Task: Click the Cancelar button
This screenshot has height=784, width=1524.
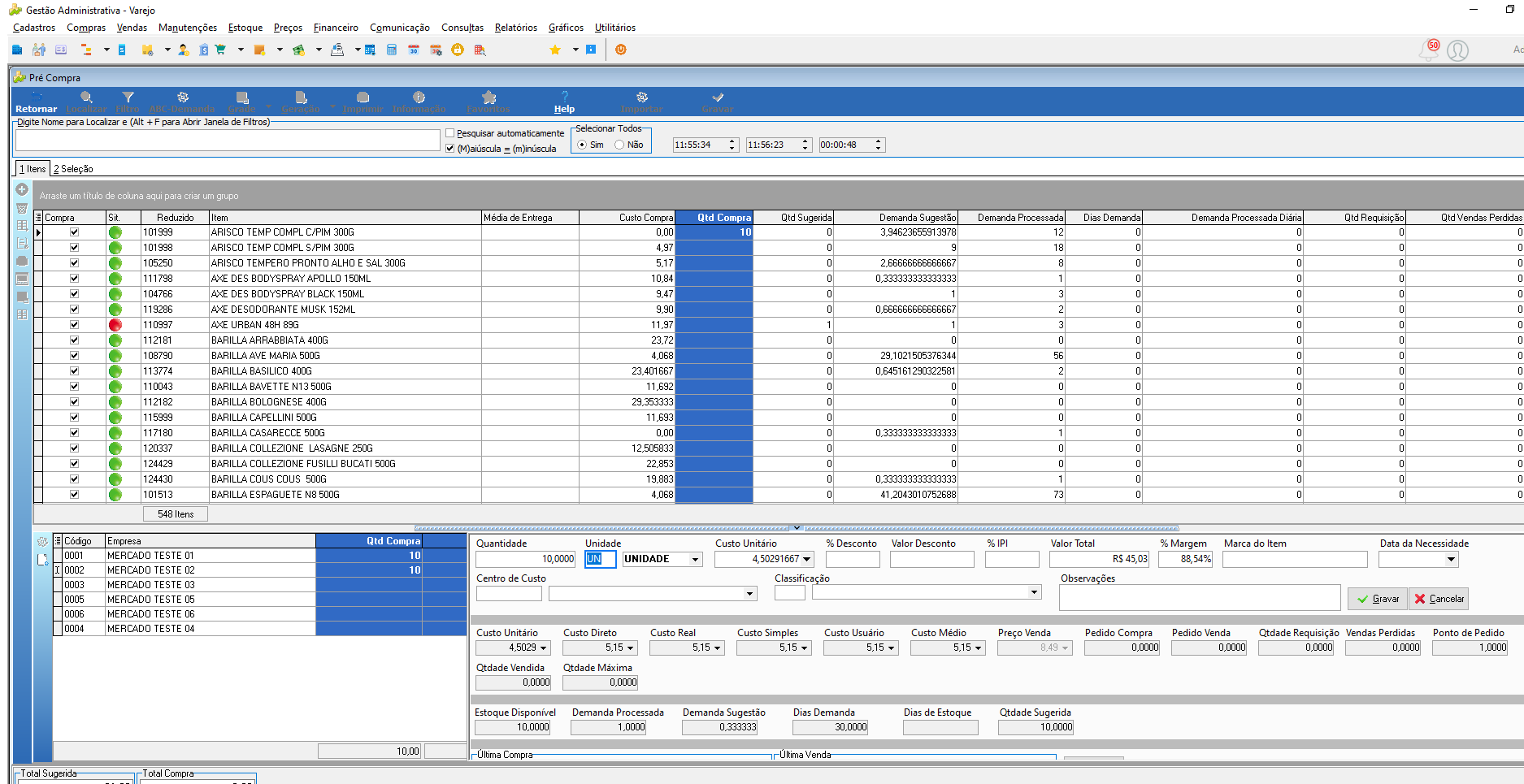Action: tap(1439, 599)
